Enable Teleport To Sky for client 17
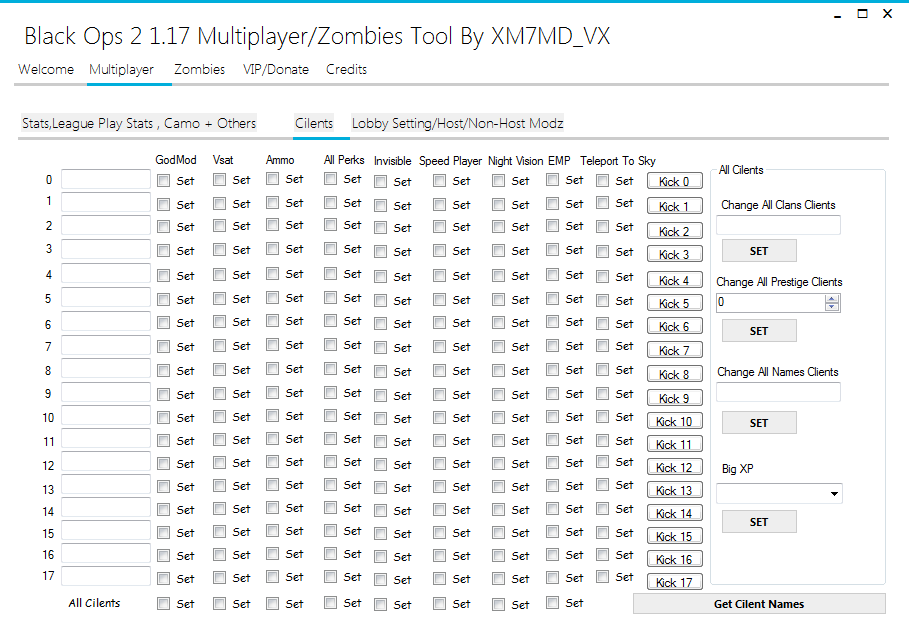 (603, 577)
